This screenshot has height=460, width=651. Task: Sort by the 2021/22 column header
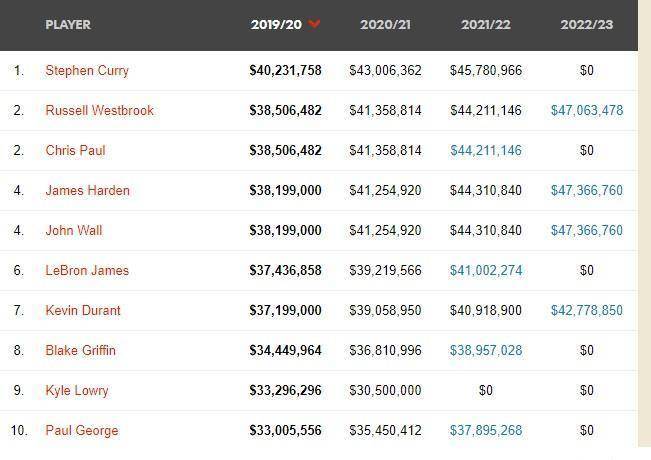point(486,24)
